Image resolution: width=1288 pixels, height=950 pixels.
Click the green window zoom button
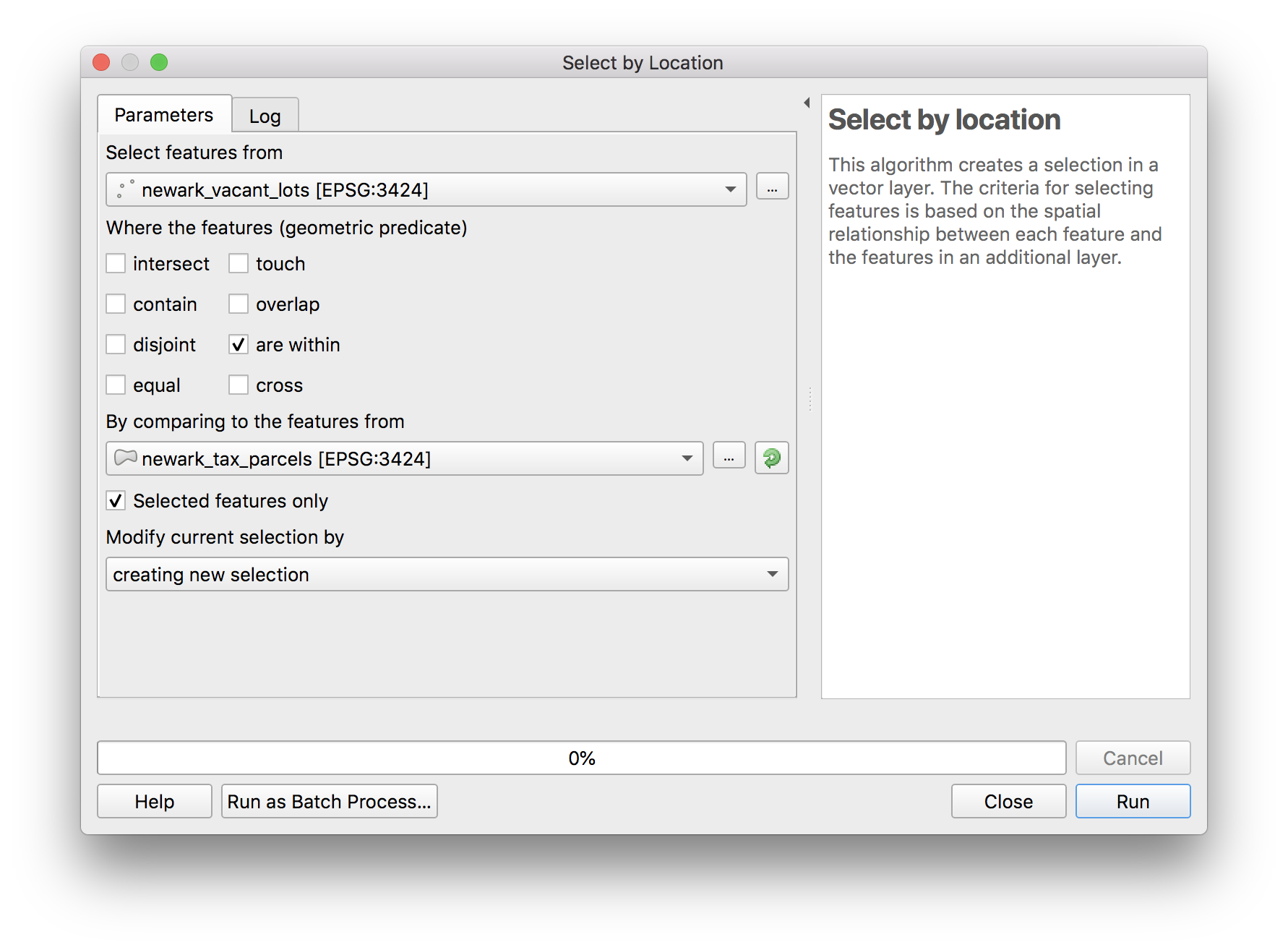pos(159,63)
